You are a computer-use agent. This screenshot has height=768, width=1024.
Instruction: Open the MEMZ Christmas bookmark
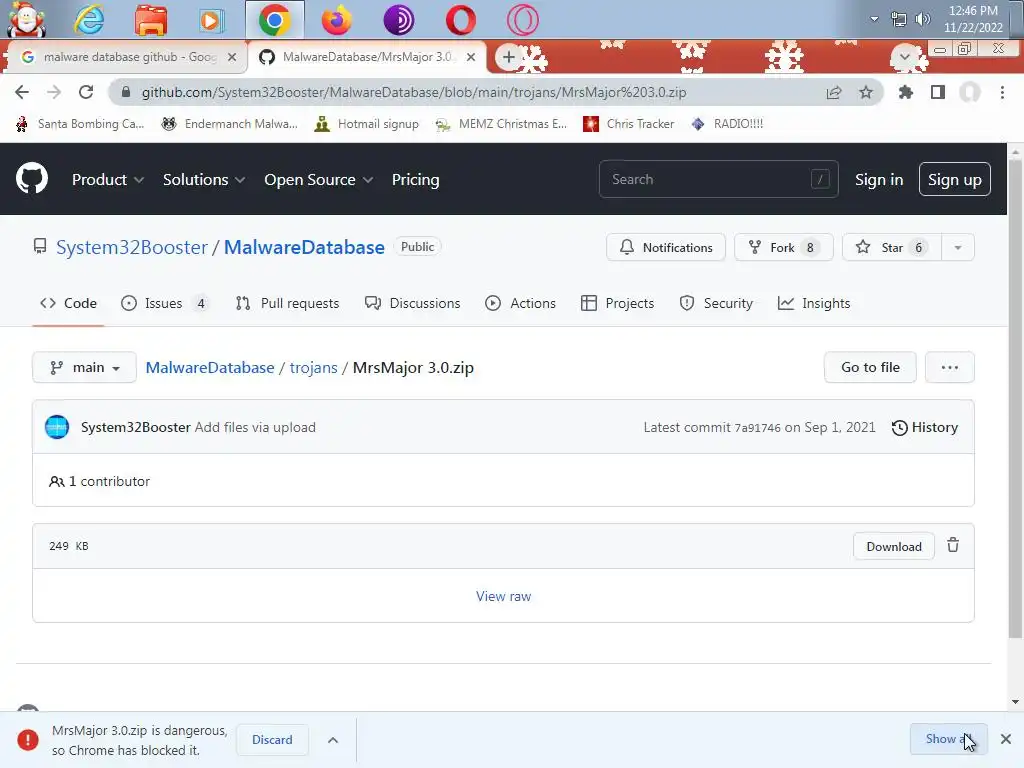click(502, 124)
